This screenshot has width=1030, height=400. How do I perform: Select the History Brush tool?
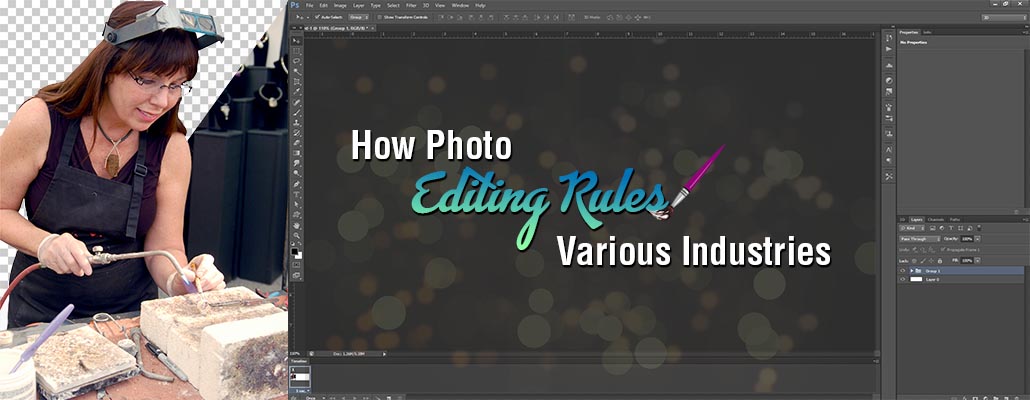(x=297, y=134)
